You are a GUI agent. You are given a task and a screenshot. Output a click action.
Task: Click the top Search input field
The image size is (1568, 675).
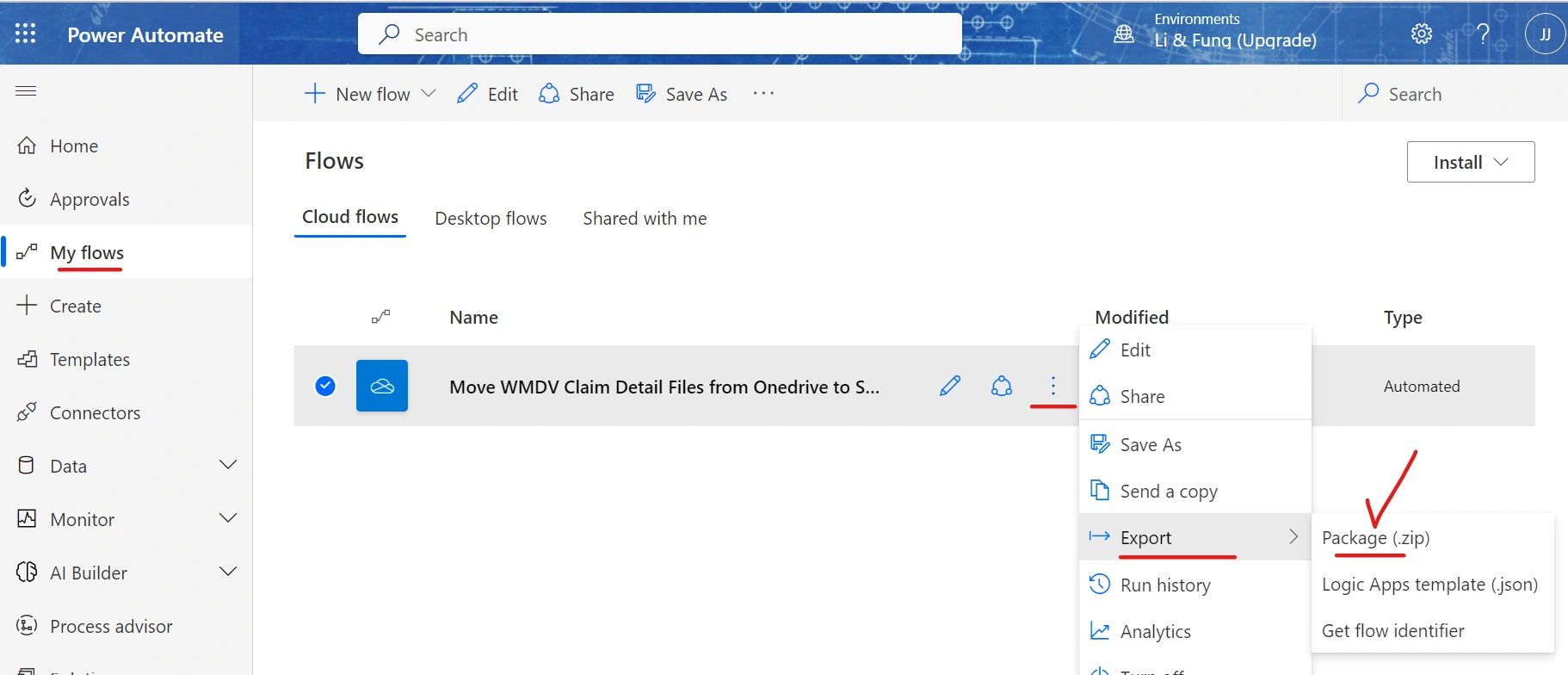tap(659, 34)
